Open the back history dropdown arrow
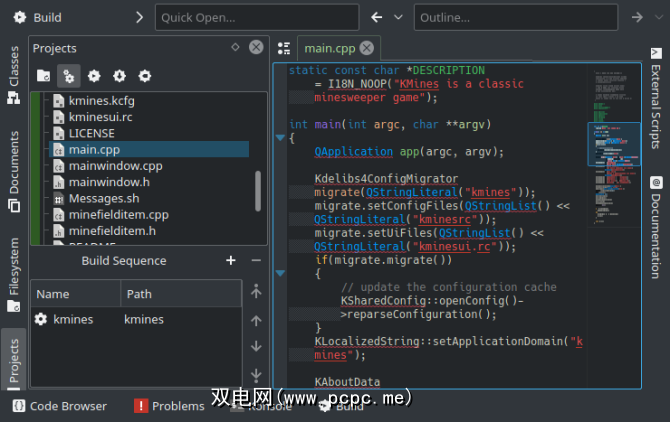 tap(400, 17)
